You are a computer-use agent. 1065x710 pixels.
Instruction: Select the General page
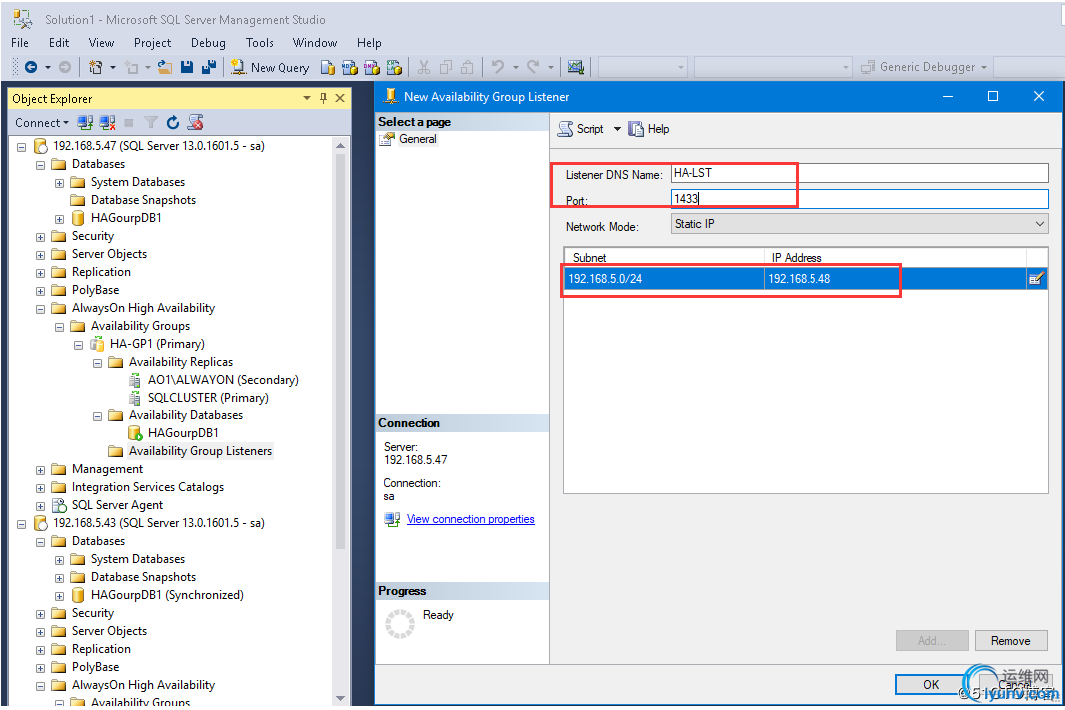pos(417,139)
